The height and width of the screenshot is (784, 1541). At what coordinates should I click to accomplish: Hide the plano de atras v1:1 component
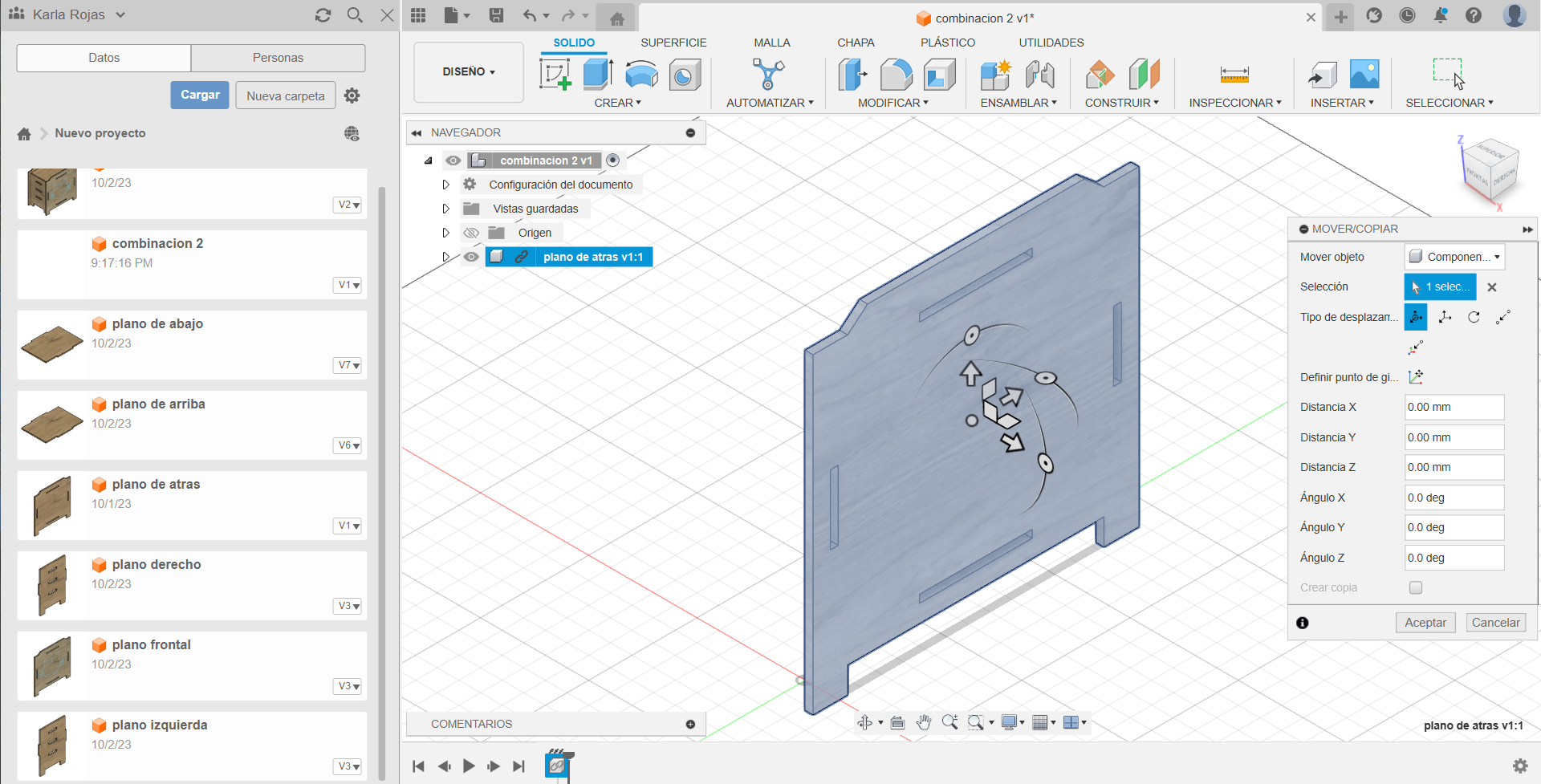click(471, 257)
